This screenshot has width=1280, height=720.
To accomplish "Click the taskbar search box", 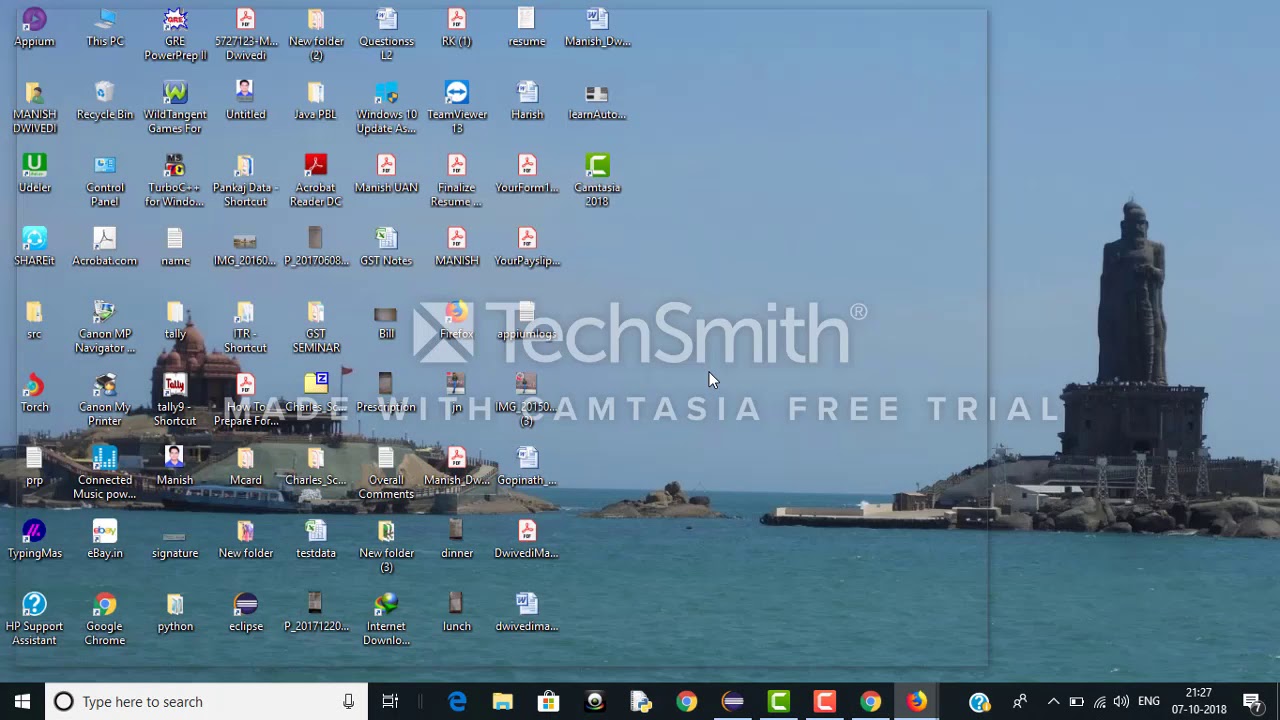I will (206, 702).
